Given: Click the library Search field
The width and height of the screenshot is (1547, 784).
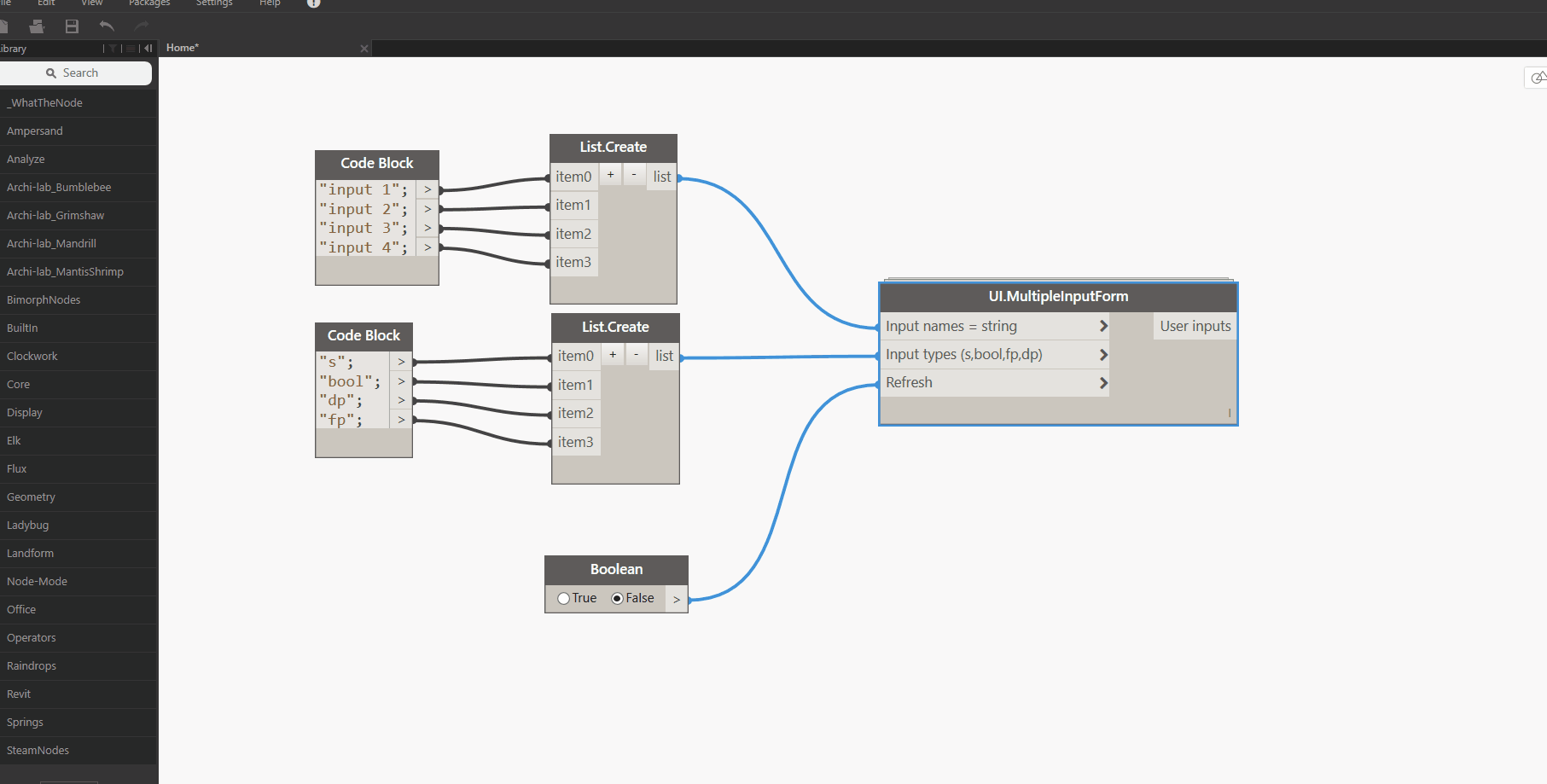Looking at the screenshot, I should click(x=75, y=73).
